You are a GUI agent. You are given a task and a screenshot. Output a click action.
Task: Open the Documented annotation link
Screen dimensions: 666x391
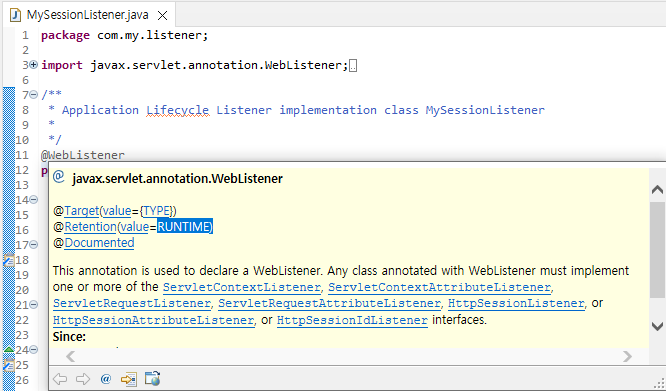pyautogui.click(x=99, y=243)
